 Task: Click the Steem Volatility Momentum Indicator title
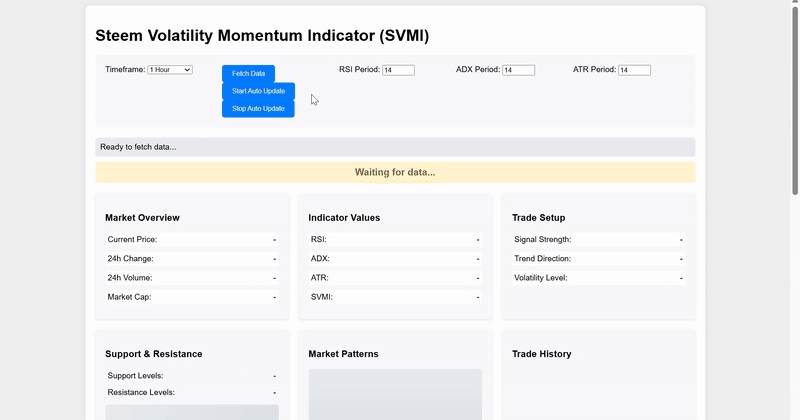click(x=262, y=36)
